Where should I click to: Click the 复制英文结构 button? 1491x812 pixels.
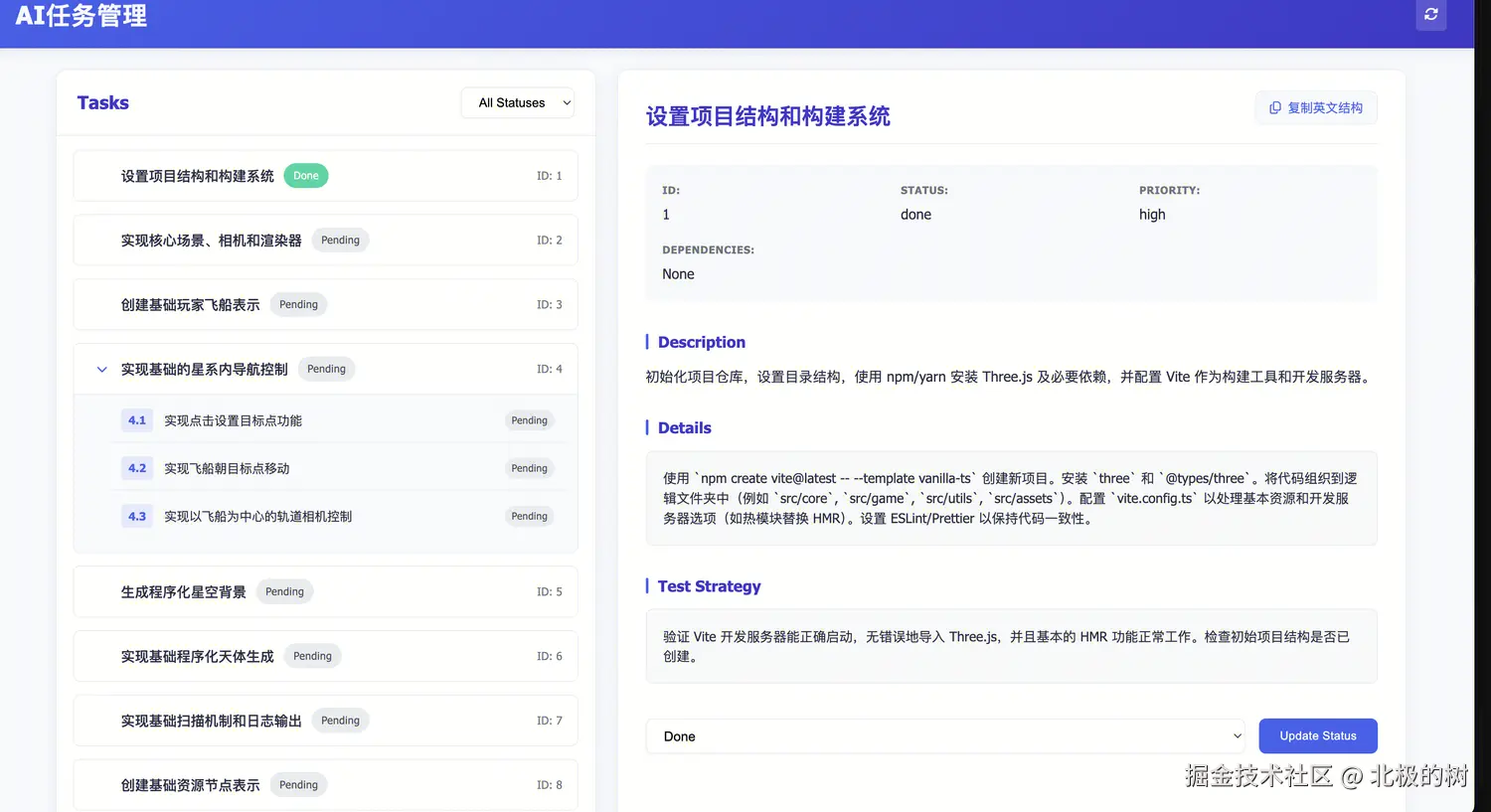pos(1316,107)
